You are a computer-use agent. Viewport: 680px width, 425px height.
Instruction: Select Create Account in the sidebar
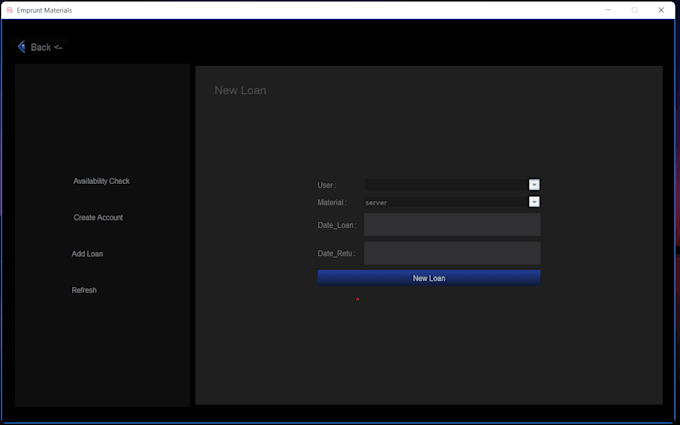(98, 217)
